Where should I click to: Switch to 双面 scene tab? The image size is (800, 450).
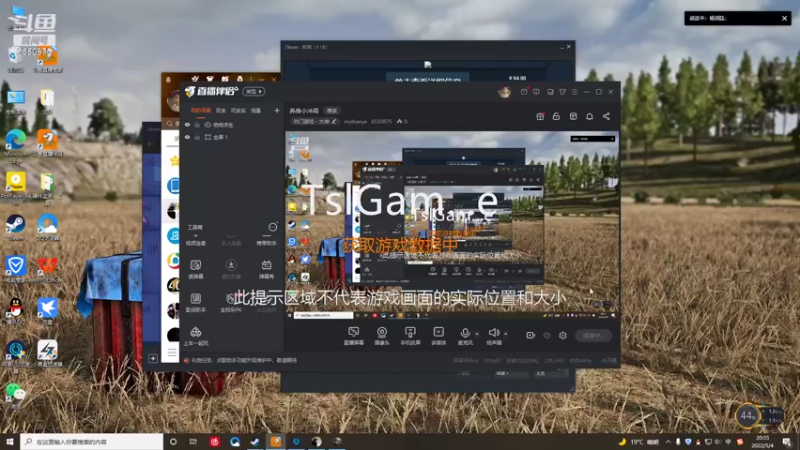[220, 110]
